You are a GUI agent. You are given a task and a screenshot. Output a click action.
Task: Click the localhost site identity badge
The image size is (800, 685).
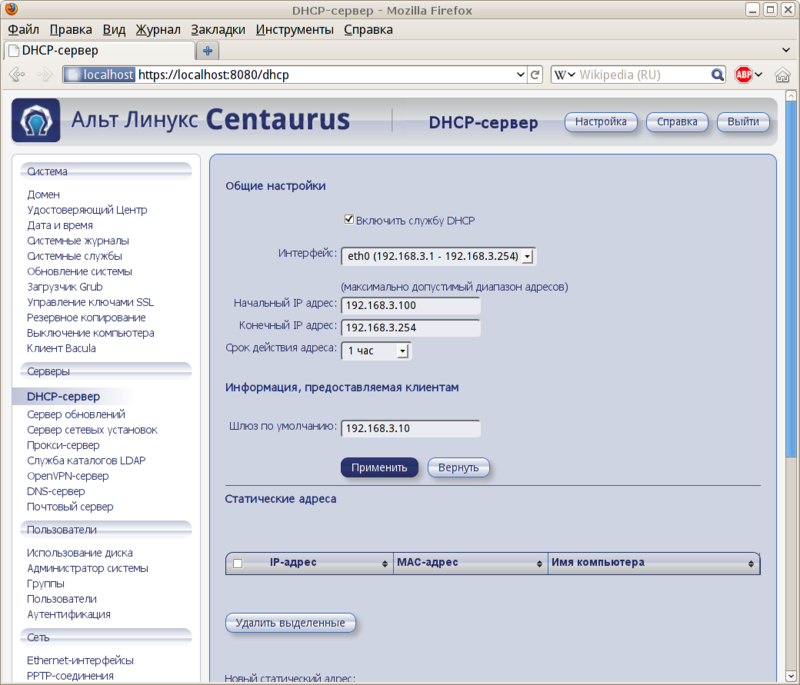pos(99,75)
